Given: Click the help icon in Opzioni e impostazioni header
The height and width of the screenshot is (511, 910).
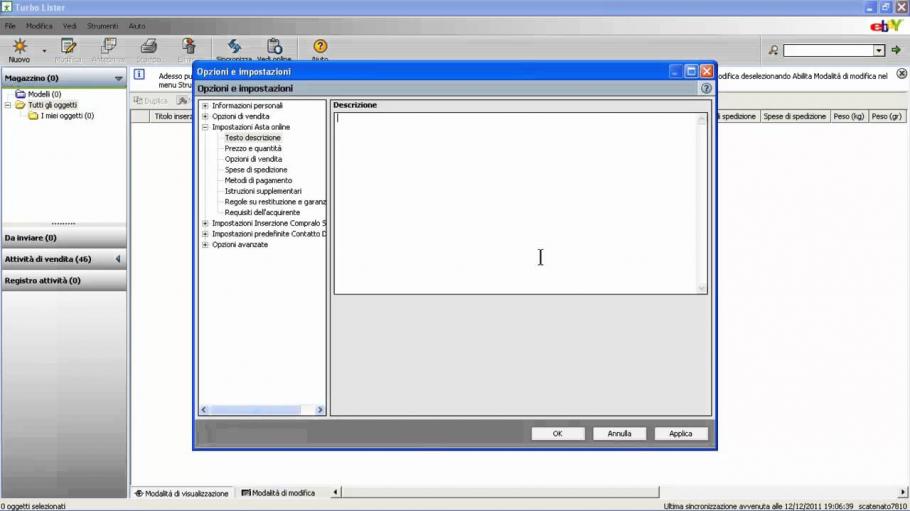Looking at the screenshot, I should [x=706, y=88].
